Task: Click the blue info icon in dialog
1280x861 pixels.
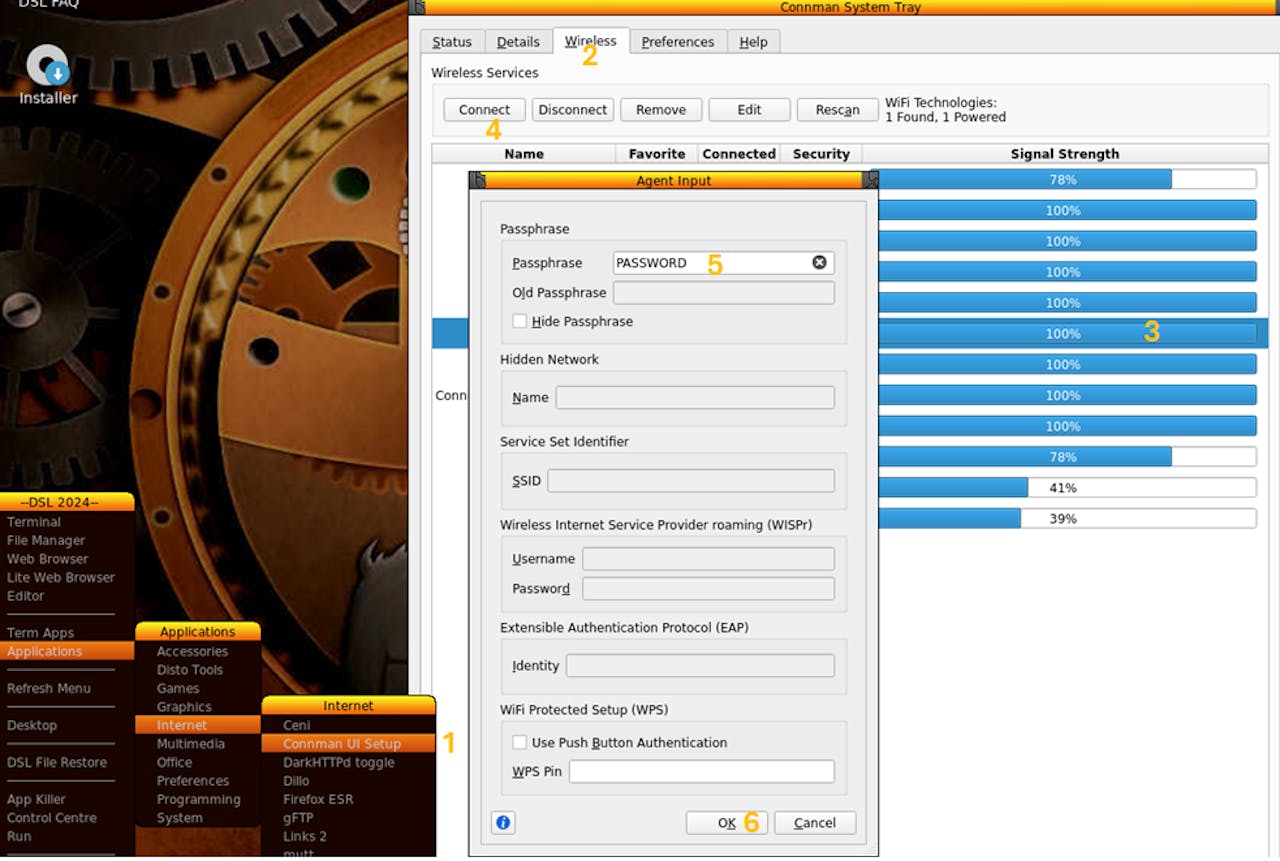Action: (503, 823)
